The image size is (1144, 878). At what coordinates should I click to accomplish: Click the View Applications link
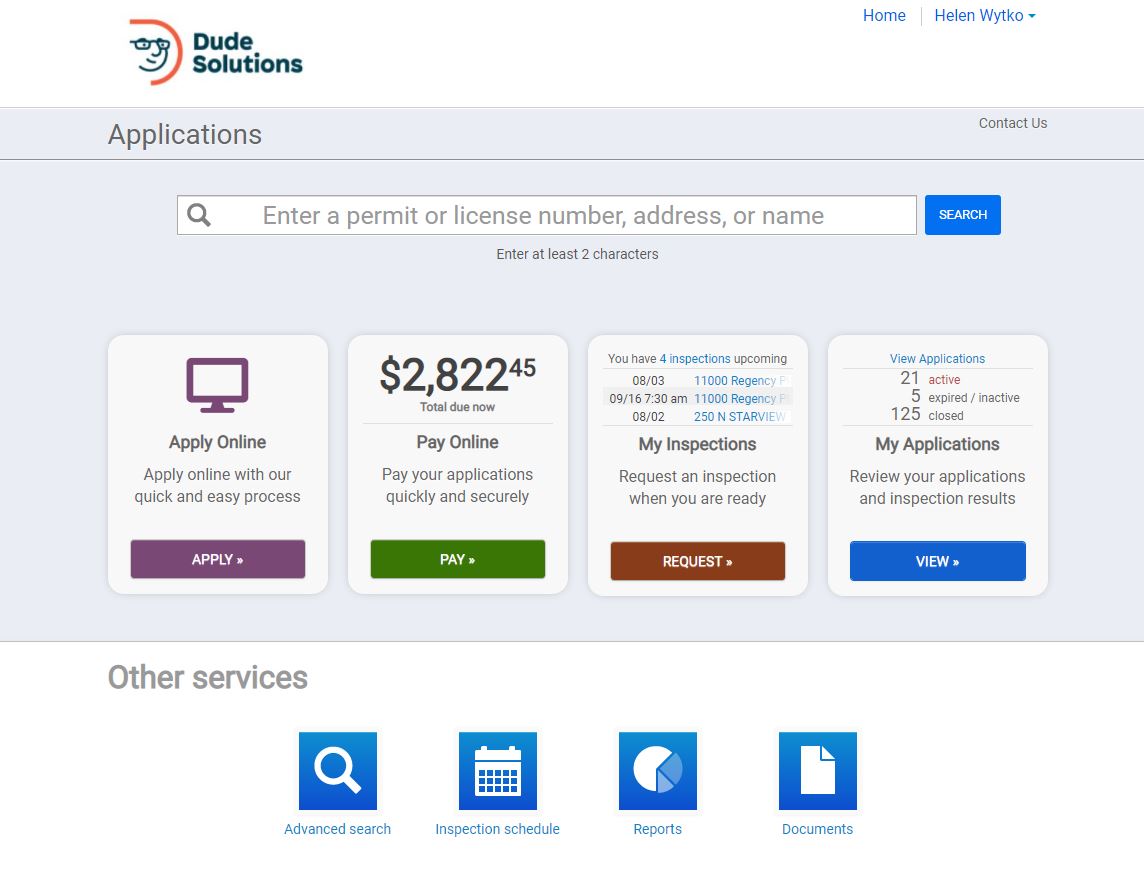point(937,358)
